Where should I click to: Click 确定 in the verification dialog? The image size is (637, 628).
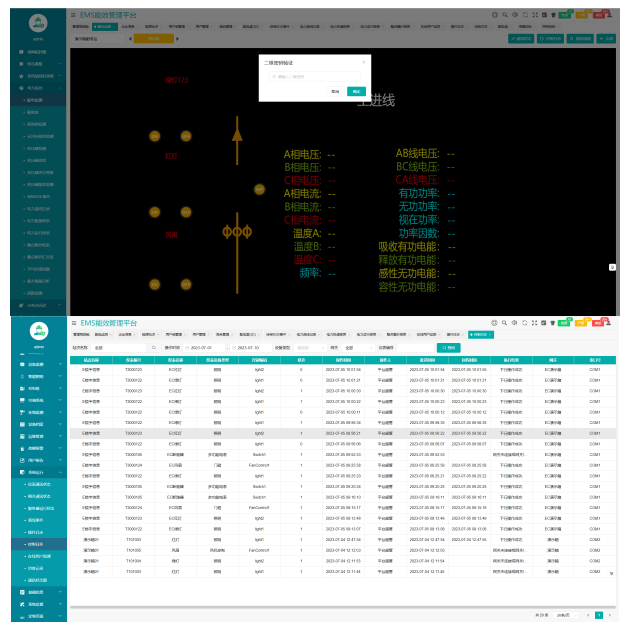(x=356, y=91)
